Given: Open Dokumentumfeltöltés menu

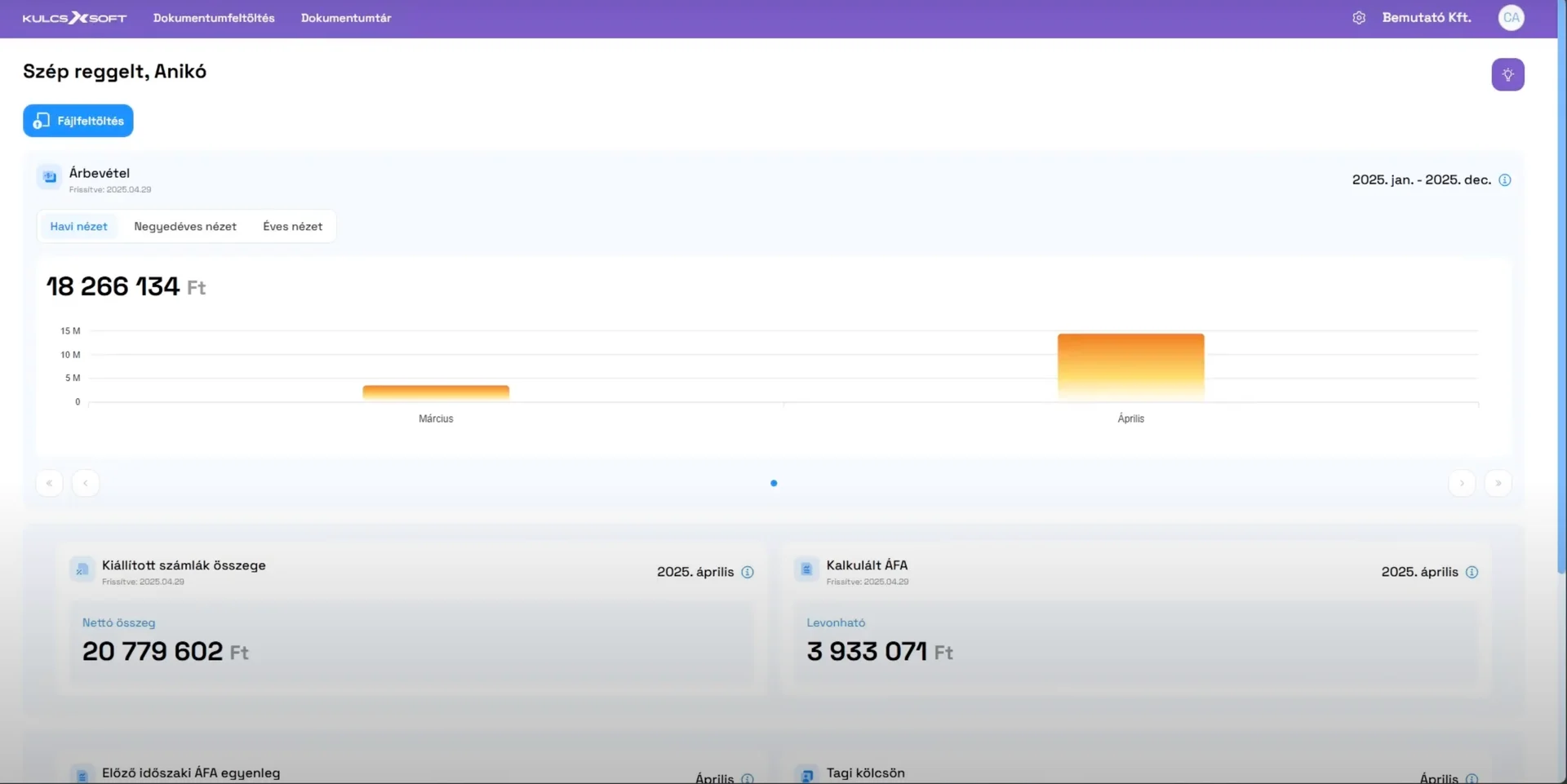Looking at the screenshot, I should [214, 18].
